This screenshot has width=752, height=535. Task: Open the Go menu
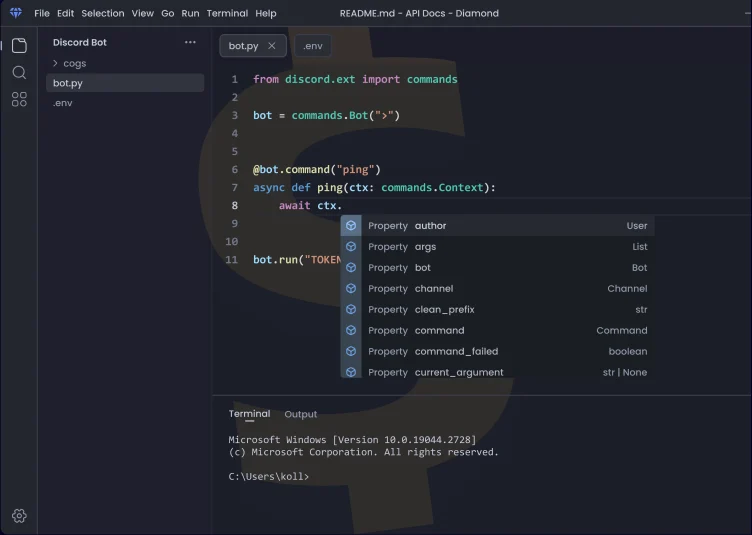(x=167, y=13)
